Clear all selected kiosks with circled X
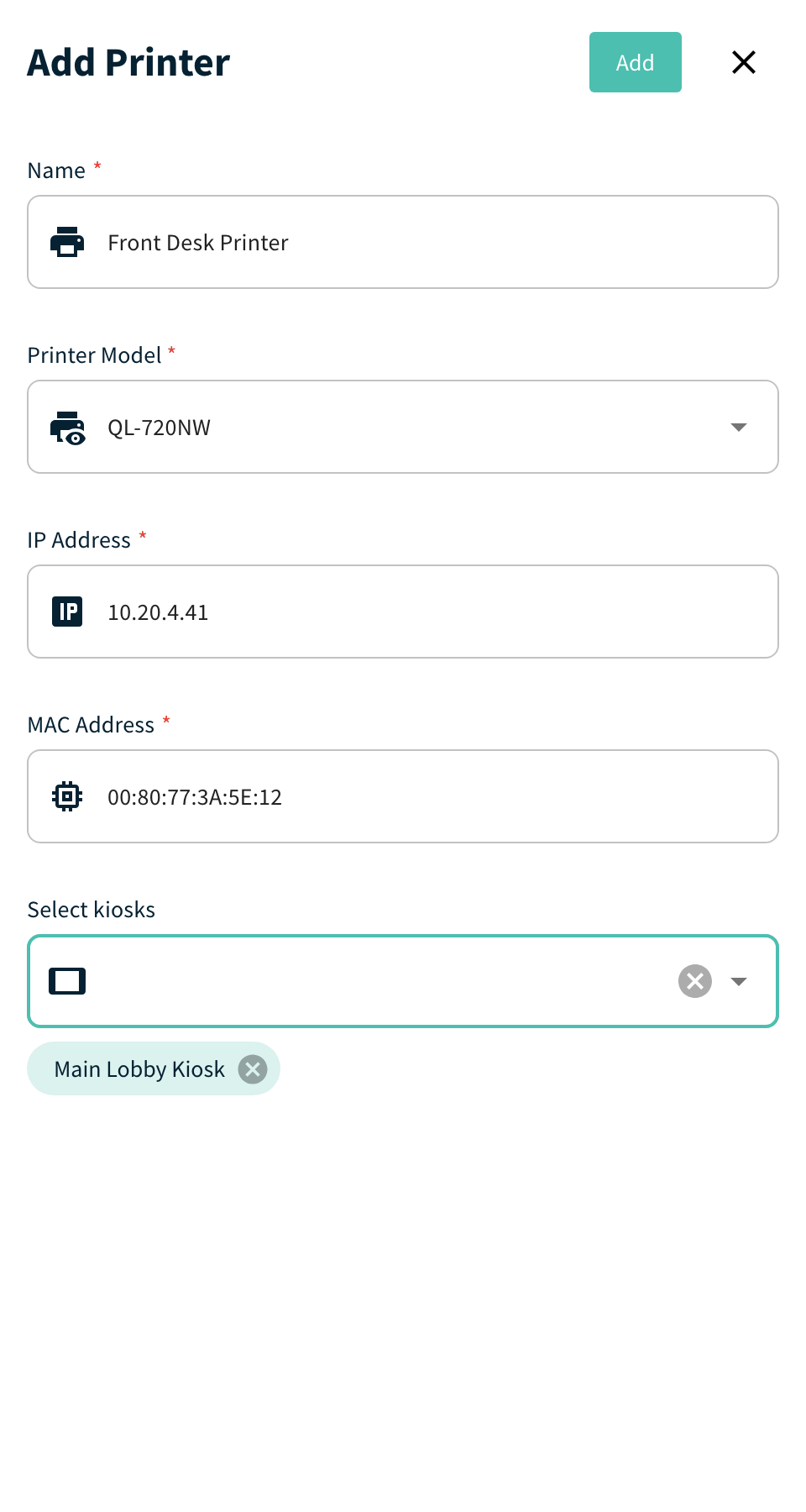 (x=695, y=981)
